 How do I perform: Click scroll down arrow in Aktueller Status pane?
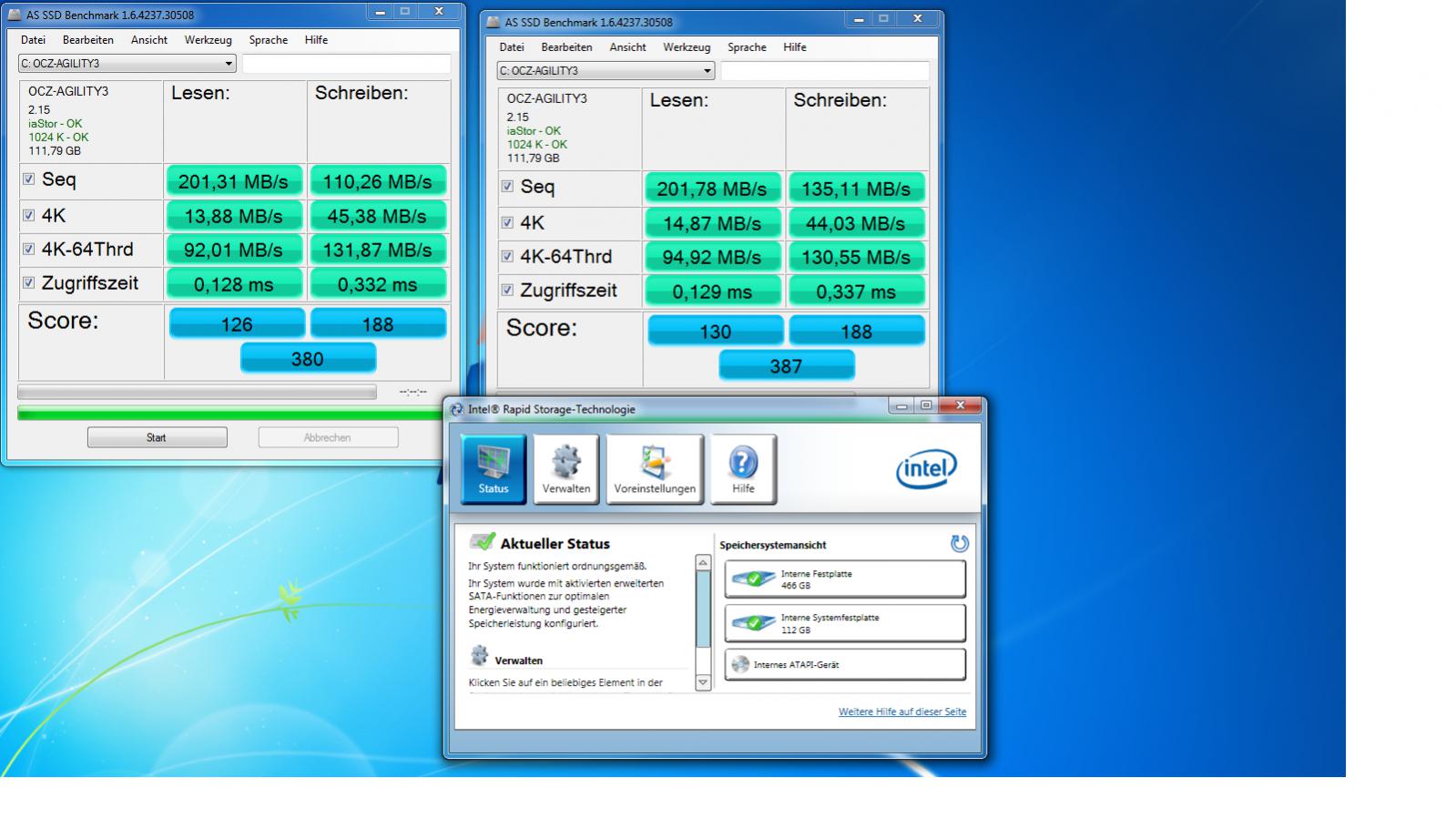click(x=702, y=681)
